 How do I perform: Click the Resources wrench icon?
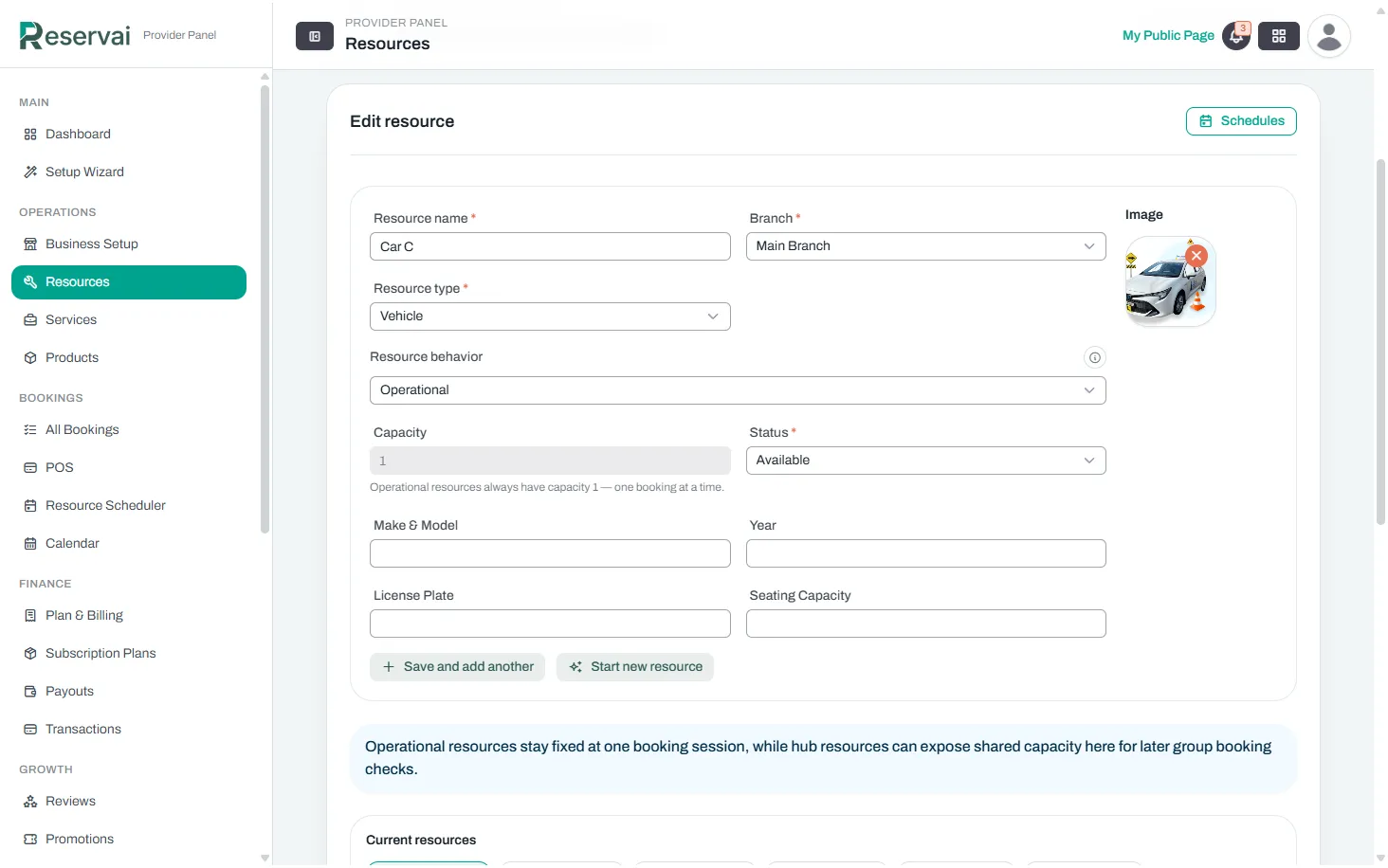pyautogui.click(x=30, y=282)
